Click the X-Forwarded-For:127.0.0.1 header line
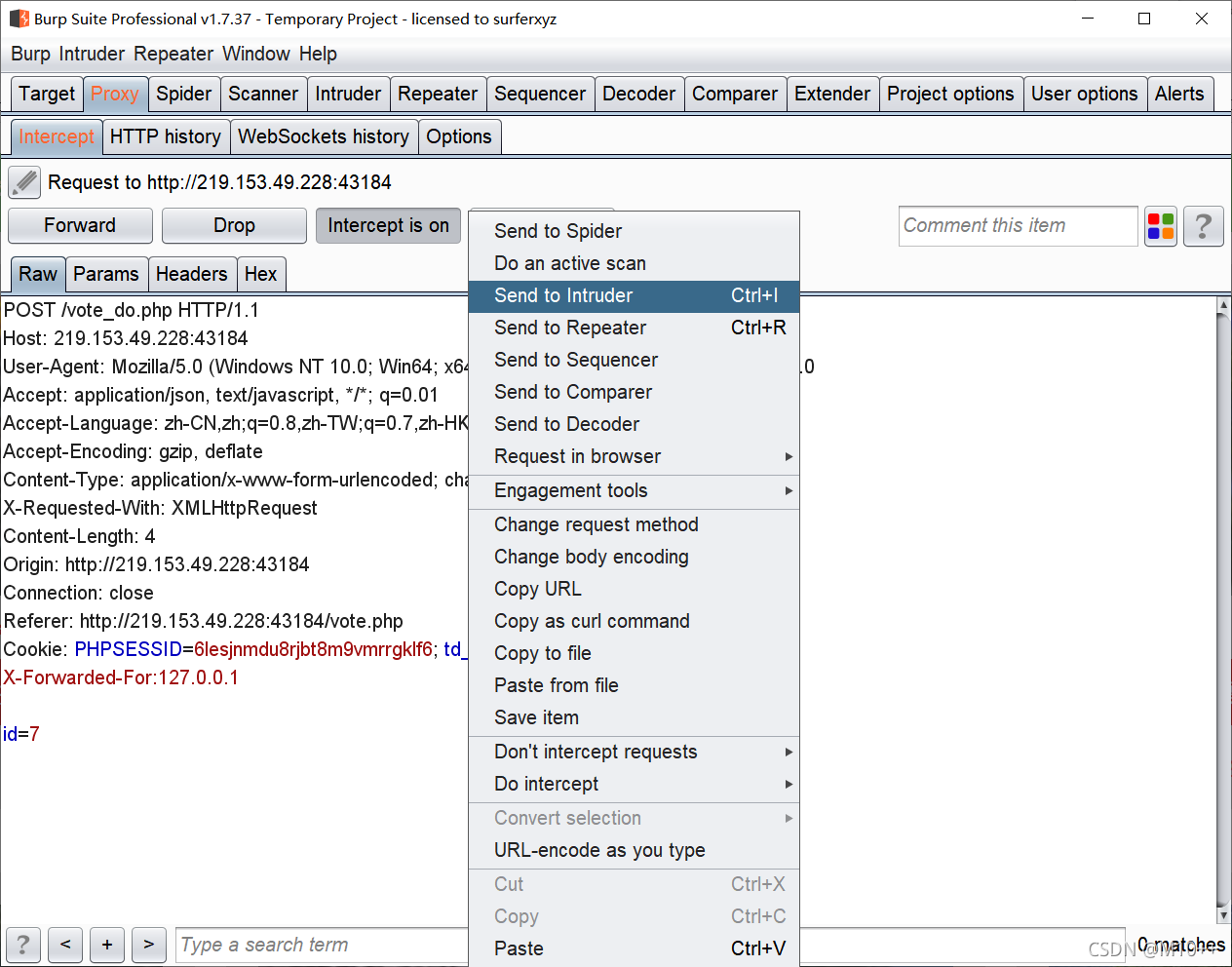The width and height of the screenshot is (1232, 967). pyautogui.click(x=121, y=677)
